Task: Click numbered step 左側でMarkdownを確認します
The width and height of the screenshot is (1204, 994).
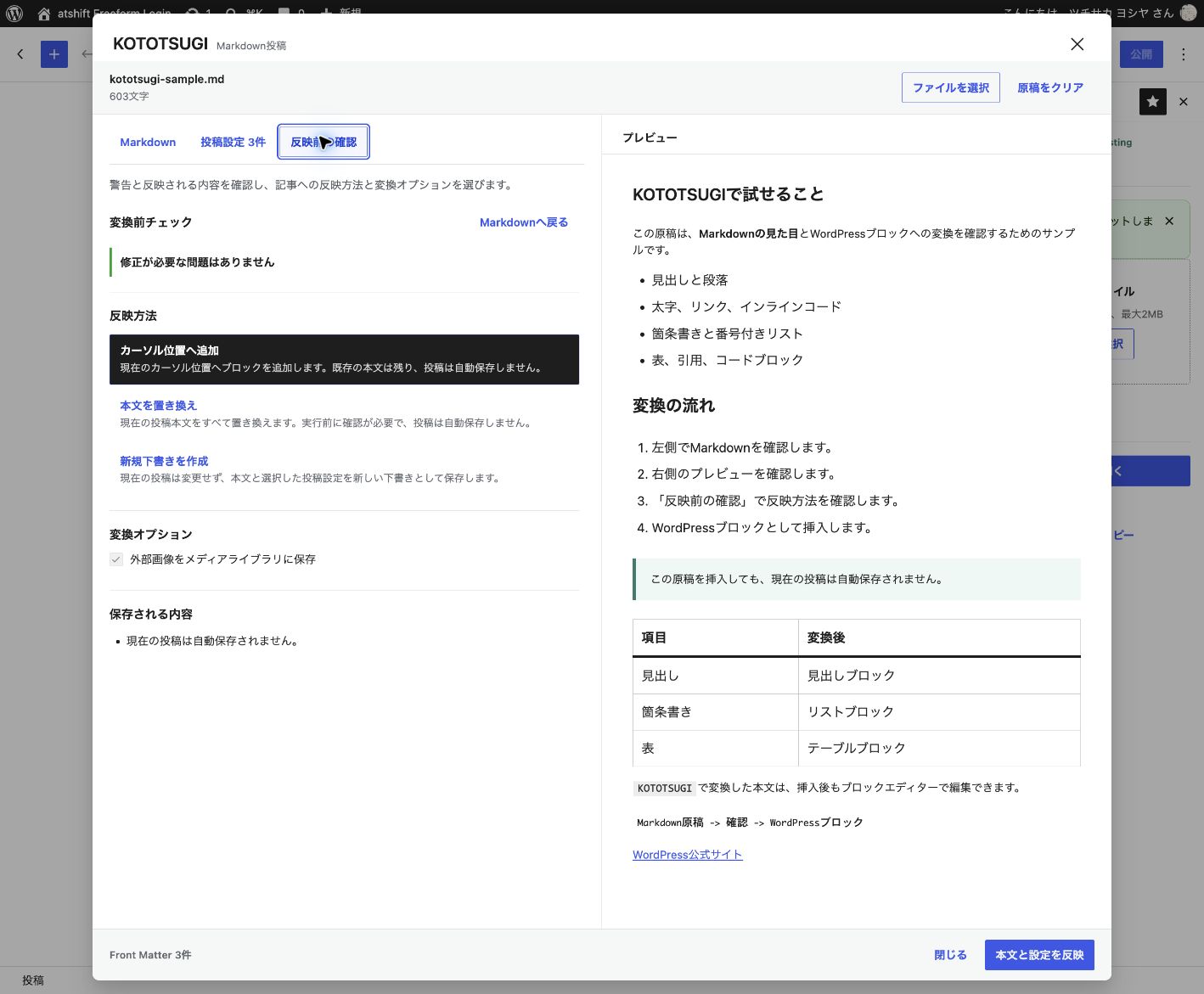Action: click(x=744, y=447)
